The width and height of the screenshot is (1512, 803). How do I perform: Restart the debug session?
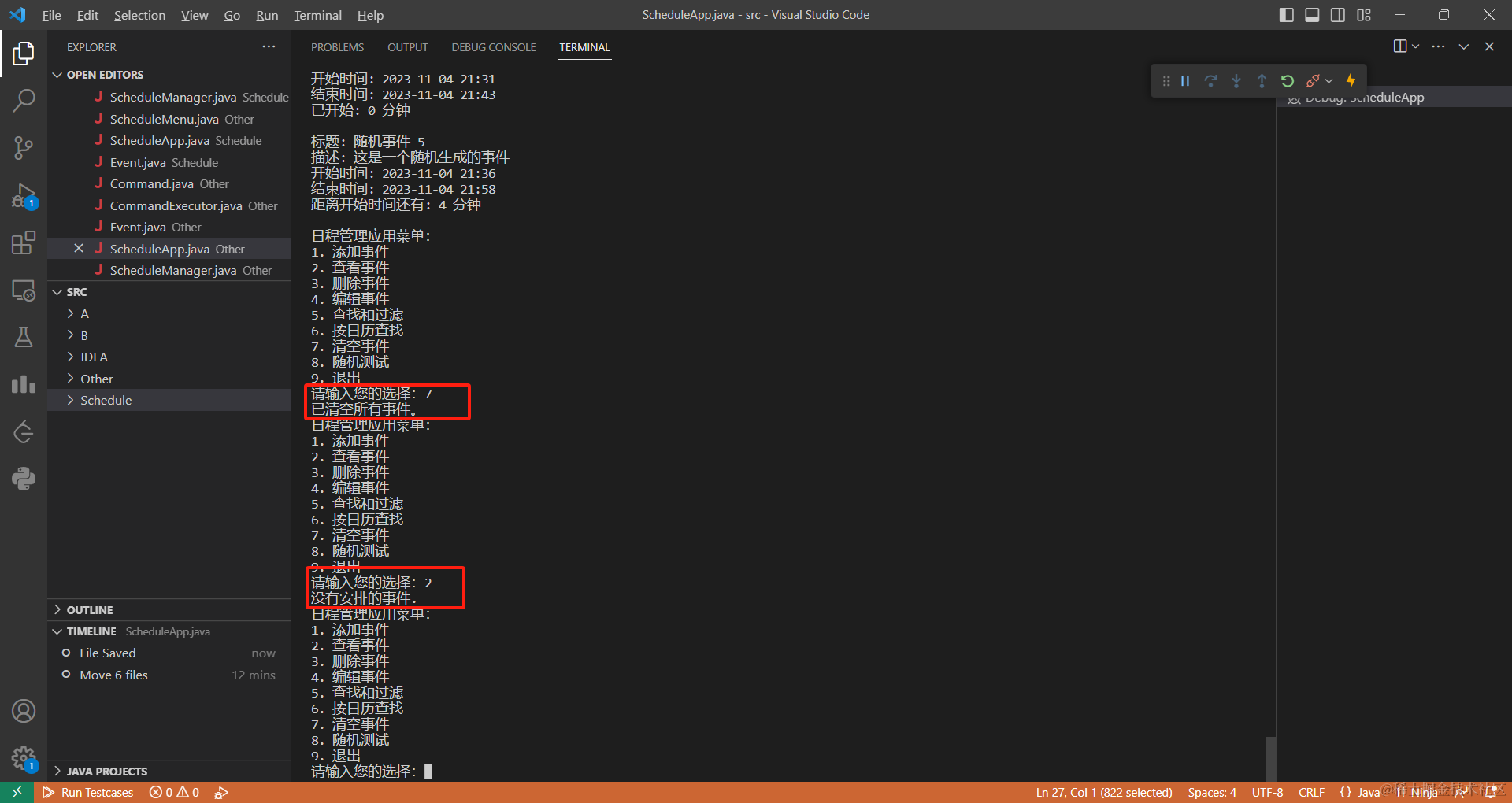(x=1288, y=81)
